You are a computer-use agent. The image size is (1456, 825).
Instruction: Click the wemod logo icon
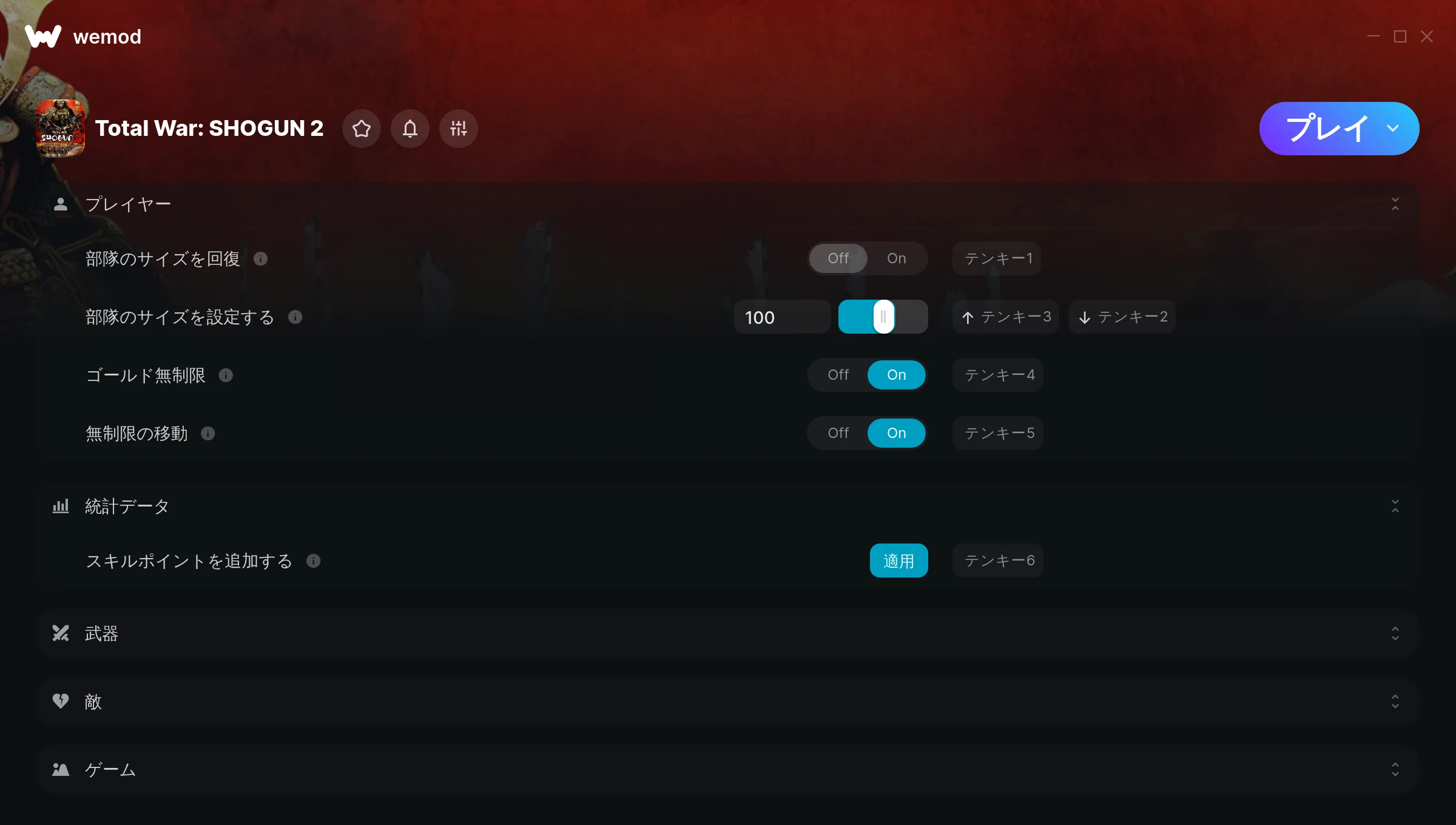(43, 36)
